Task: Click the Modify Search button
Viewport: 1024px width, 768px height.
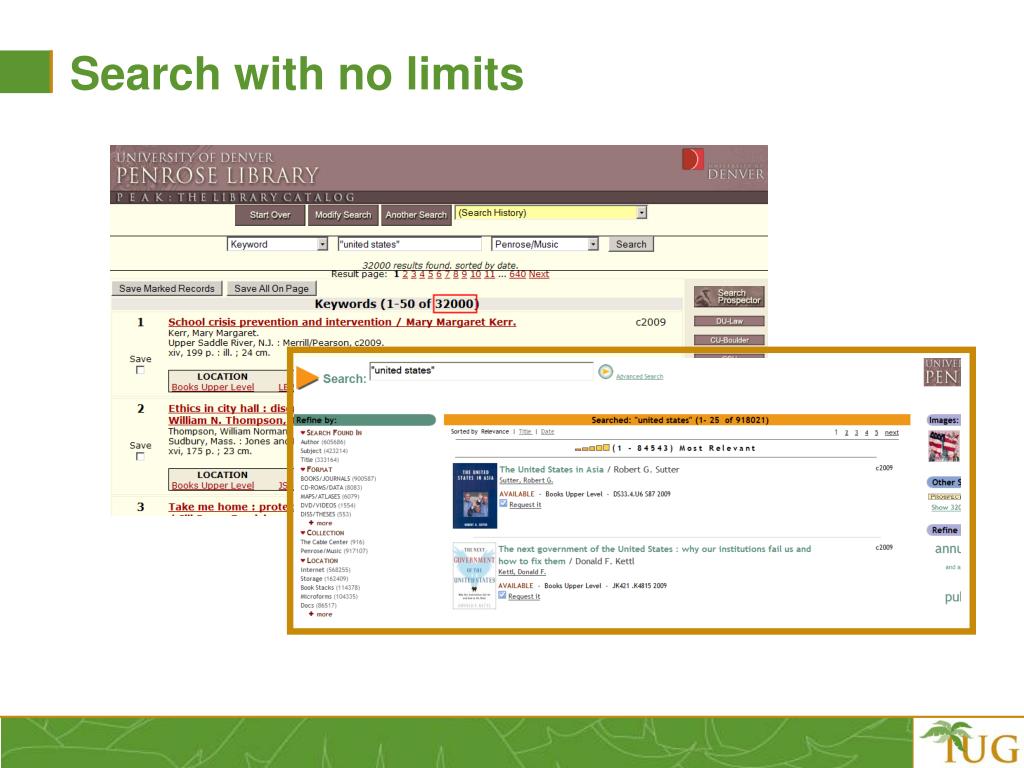Action: [343, 215]
